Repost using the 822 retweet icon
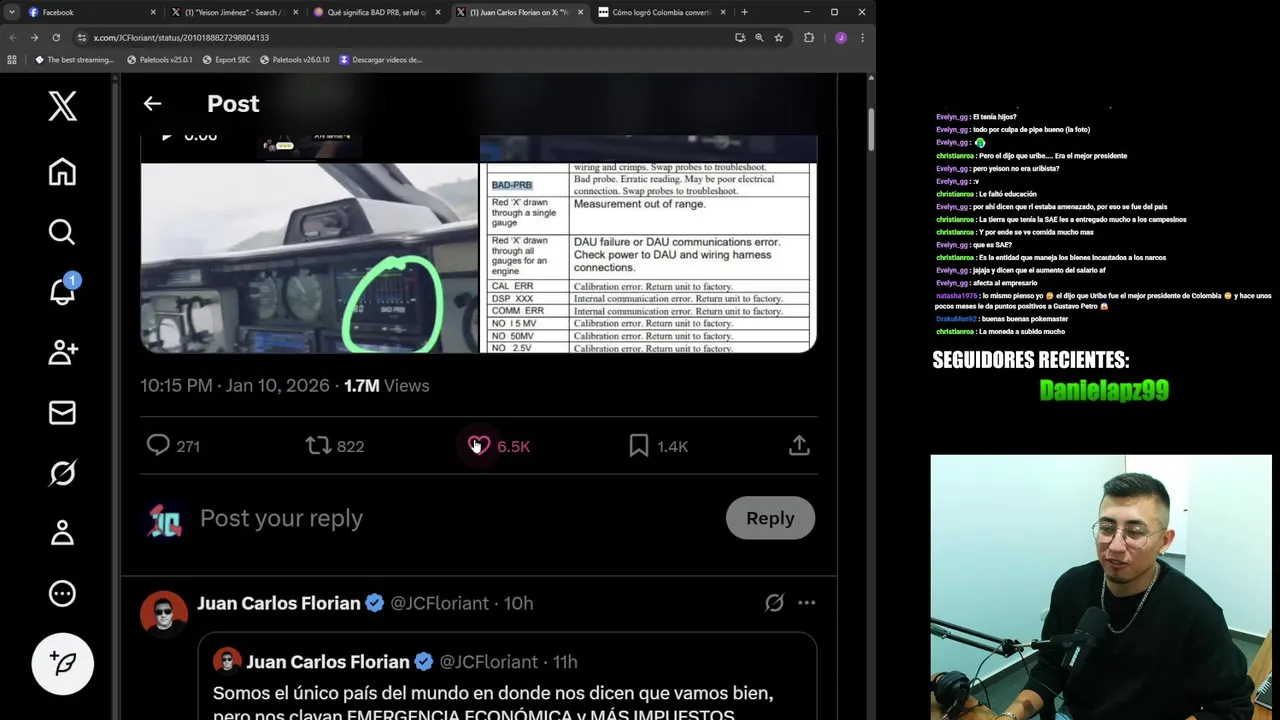 (x=319, y=446)
